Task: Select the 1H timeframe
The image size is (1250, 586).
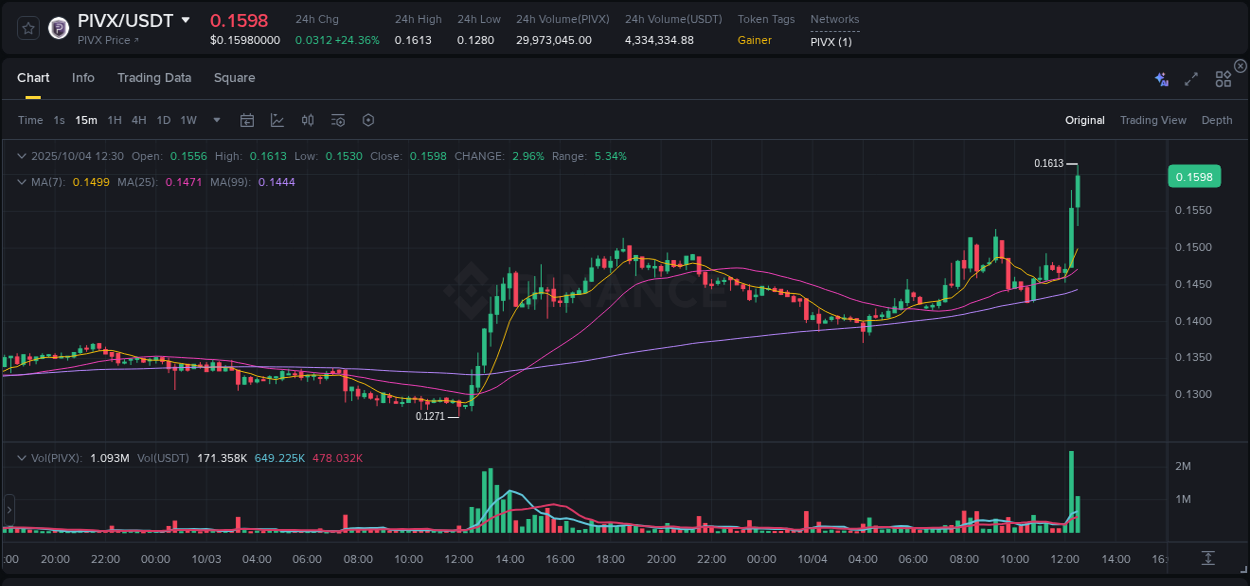Action: point(115,120)
